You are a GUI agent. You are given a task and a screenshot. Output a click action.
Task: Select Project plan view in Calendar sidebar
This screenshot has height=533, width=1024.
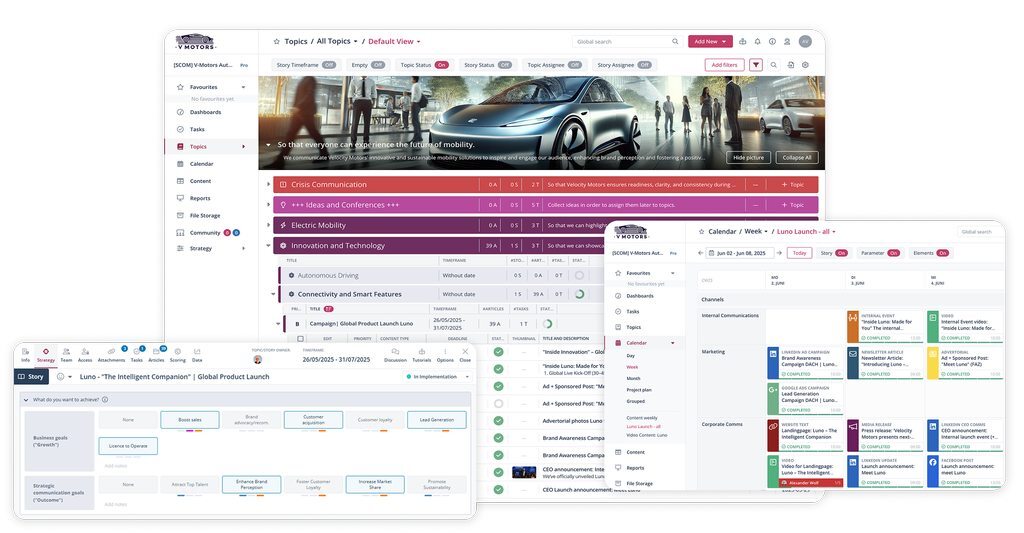639,390
